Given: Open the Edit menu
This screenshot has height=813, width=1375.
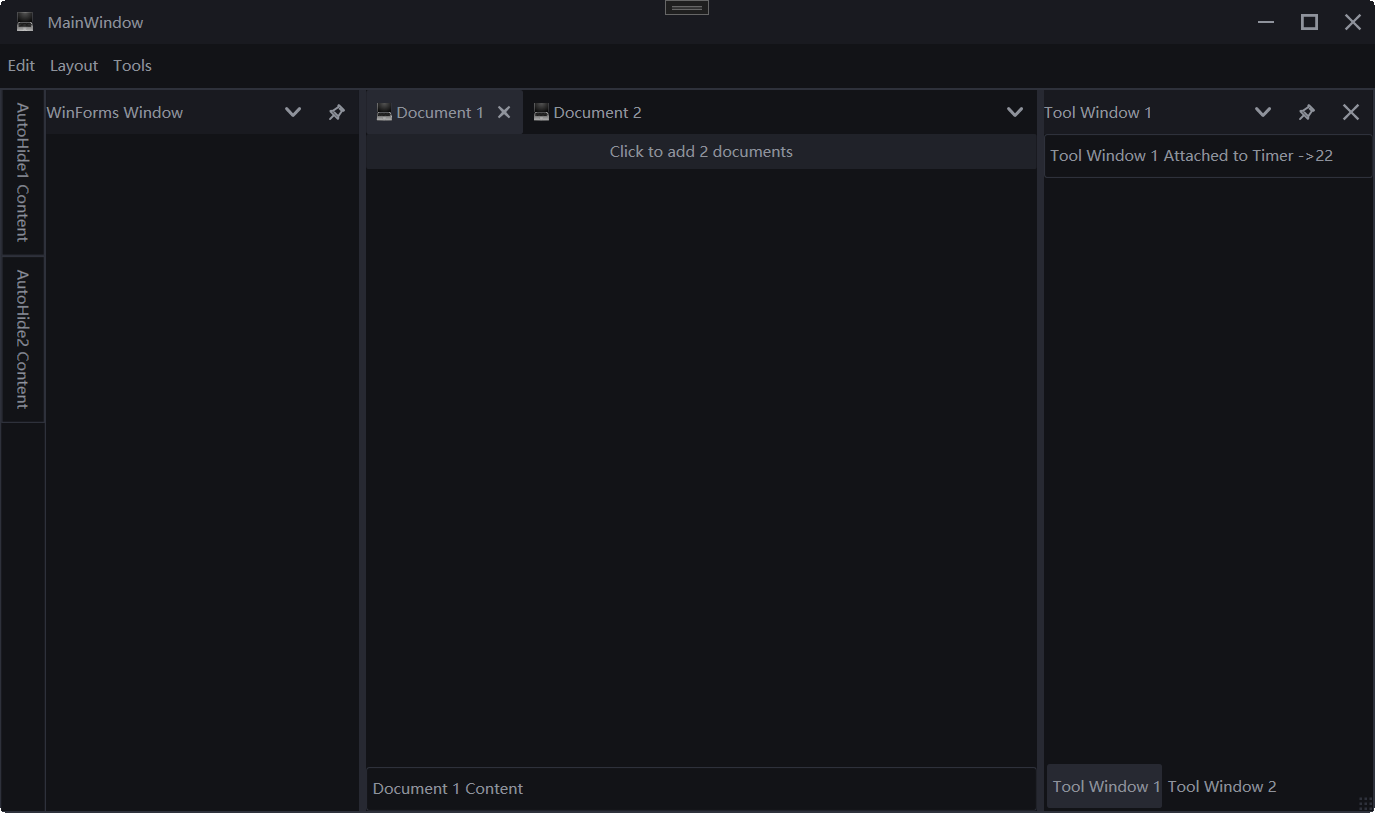Looking at the screenshot, I should [21, 66].
